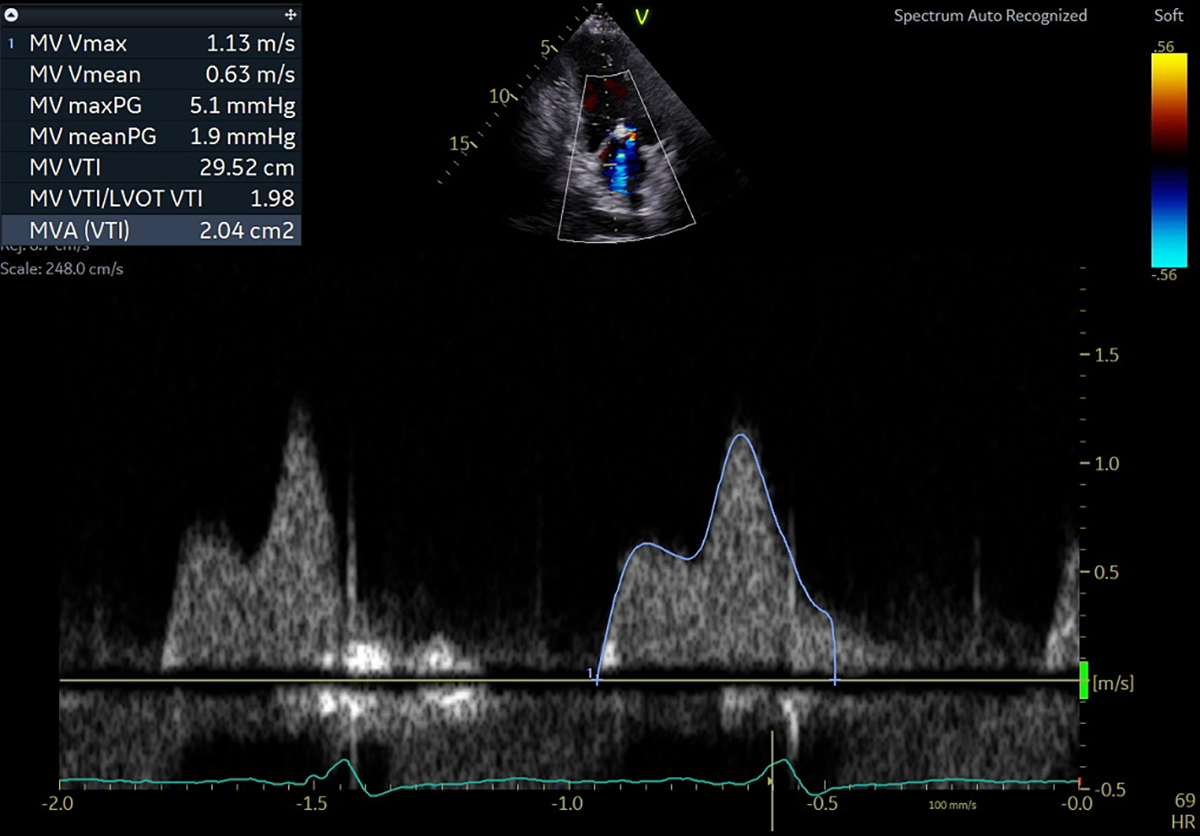Click the green baseline marker at the velocity axis
This screenshot has height=836, width=1200.
pyautogui.click(x=1085, y=679)
